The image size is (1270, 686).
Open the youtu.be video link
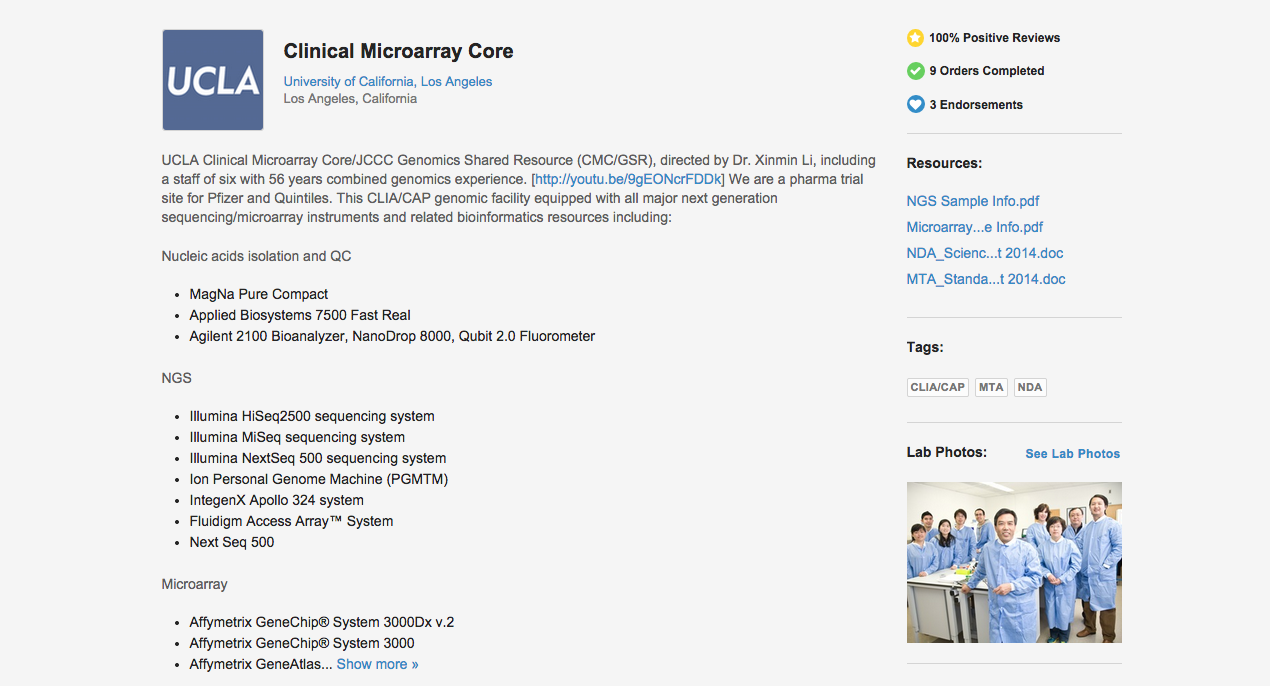tap(627, 179)
